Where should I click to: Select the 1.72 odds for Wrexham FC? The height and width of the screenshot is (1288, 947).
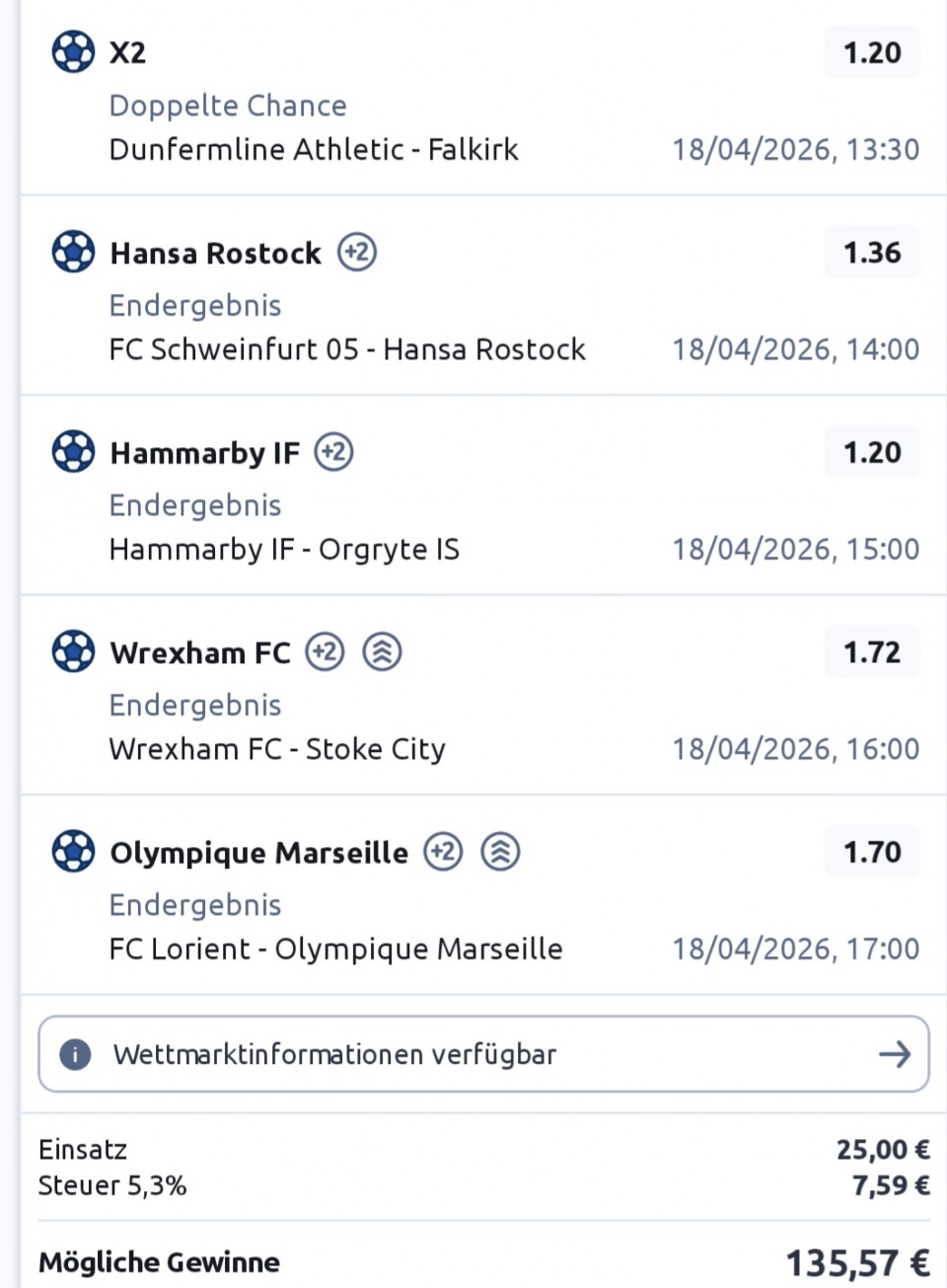click(x=872, y=652)
